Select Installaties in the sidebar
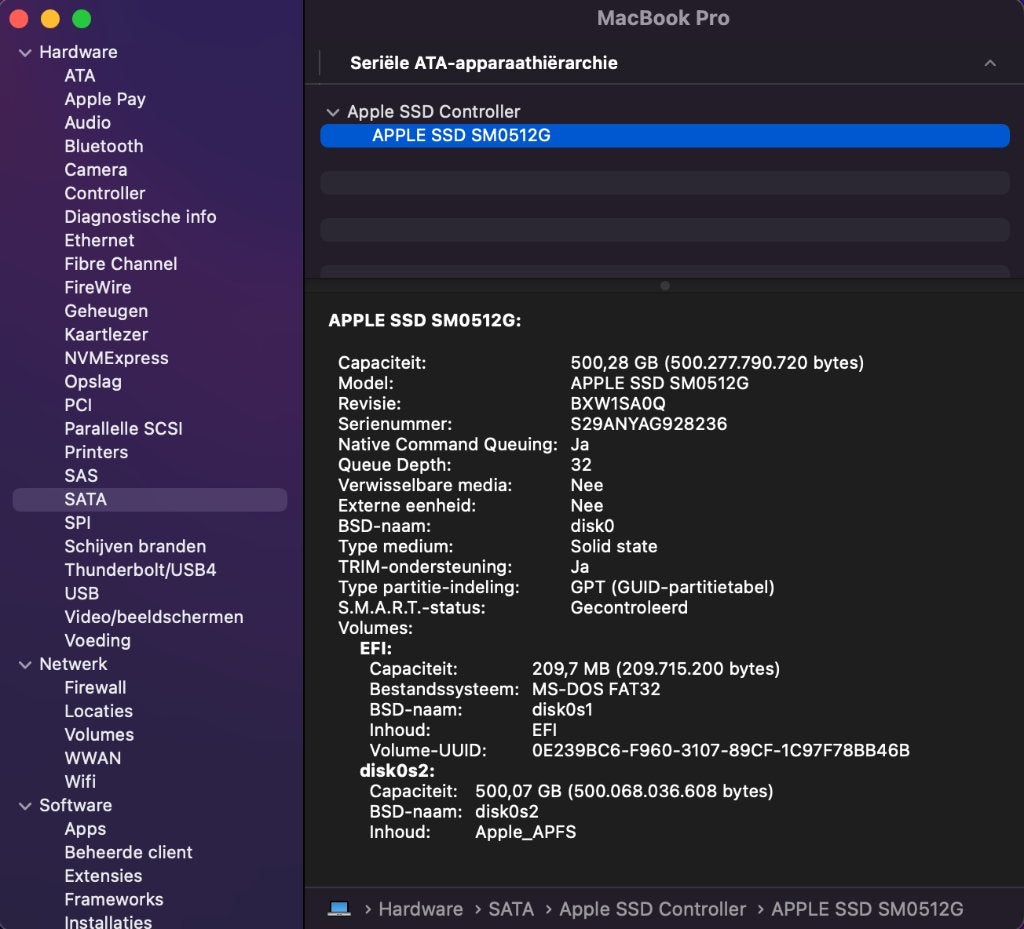This screenshot has height=929, width=1024. coord(108,922)
